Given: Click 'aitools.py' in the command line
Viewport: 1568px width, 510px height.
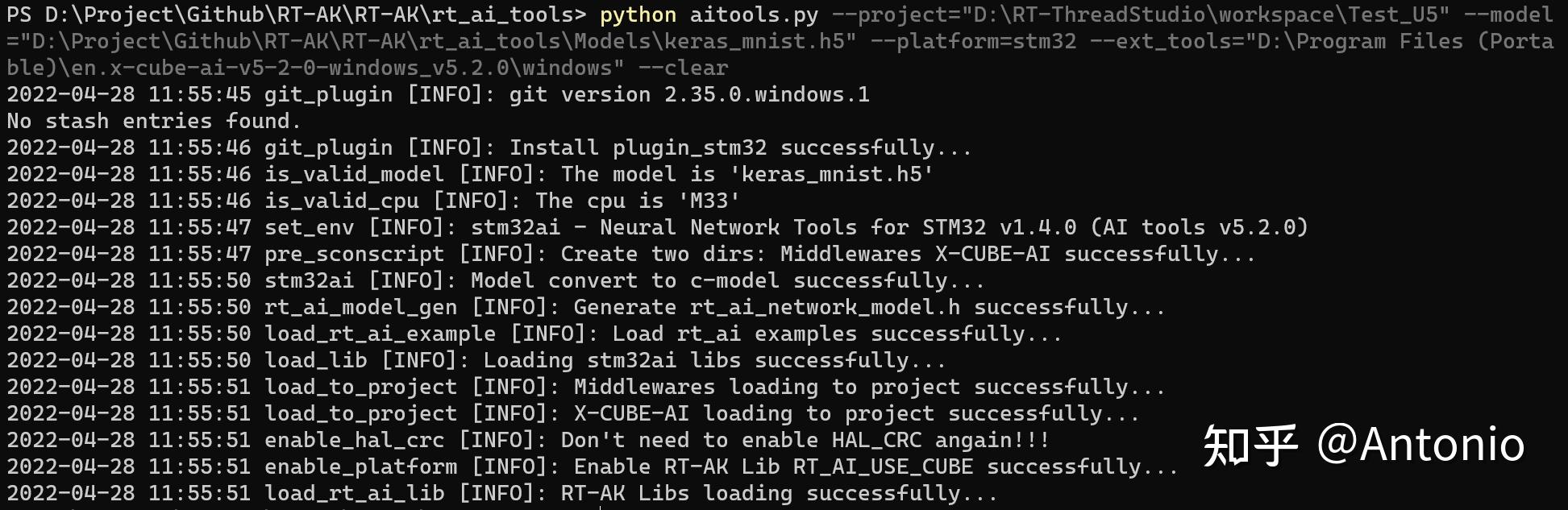Looking at the screenshot, I should (x=754, y=15).
